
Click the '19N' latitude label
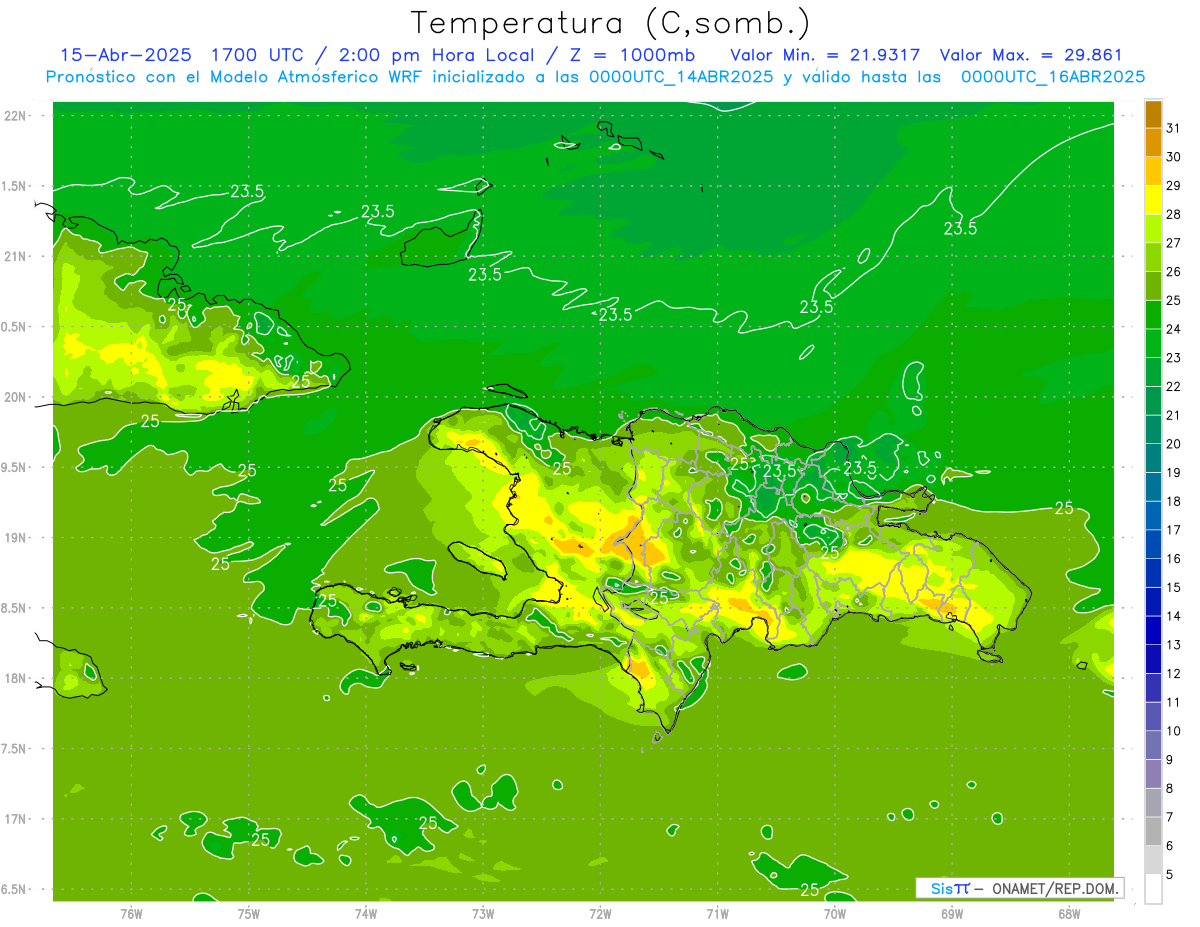point(17,538)
